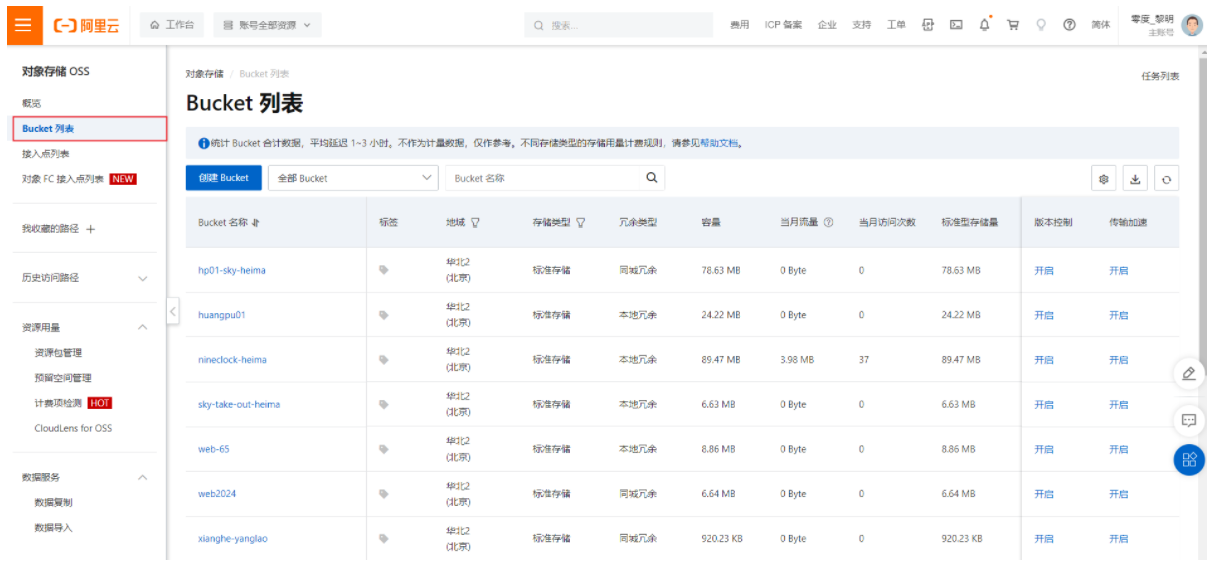
Task: Click the download export icon
Action: click(x=1135, y=179)
